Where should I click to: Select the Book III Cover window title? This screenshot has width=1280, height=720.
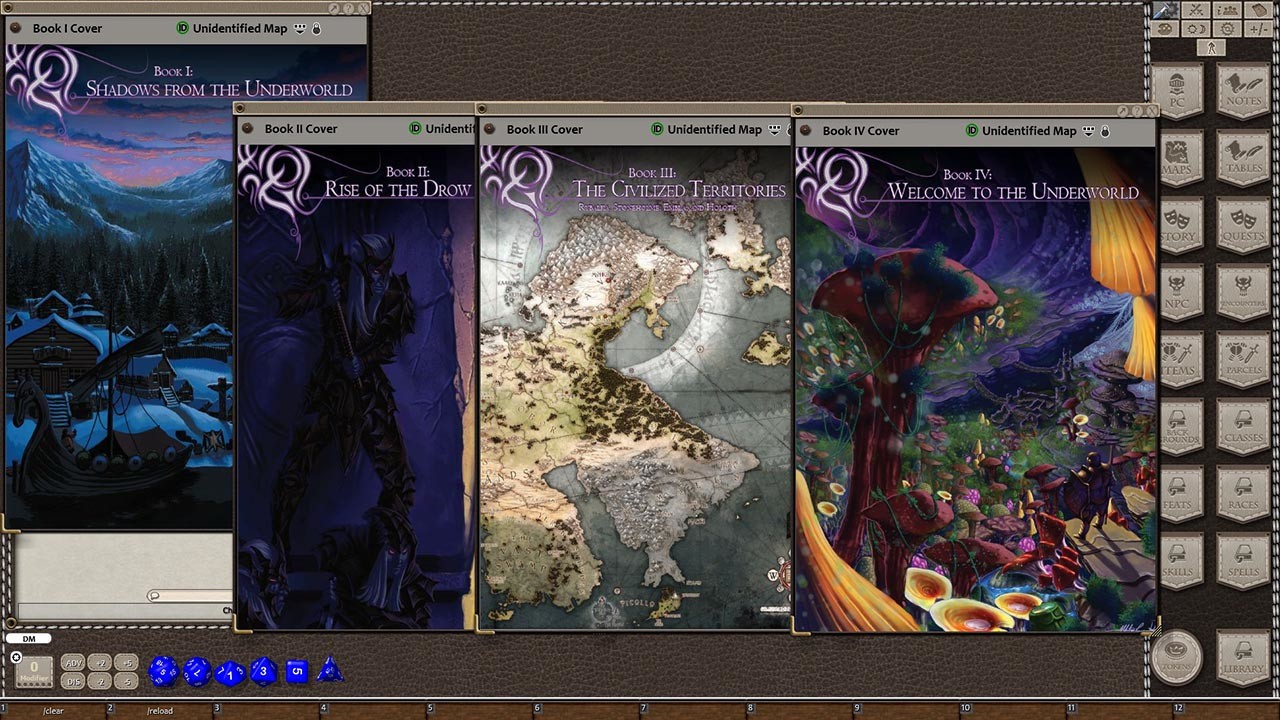(544, 130)
